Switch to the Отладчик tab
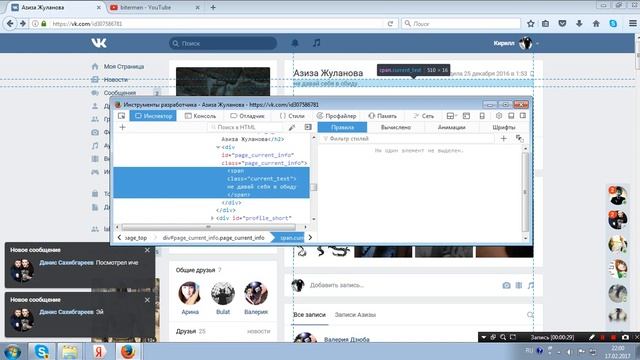Image resolution: width=640 pixels, height=360 pixels. [247, 116]
